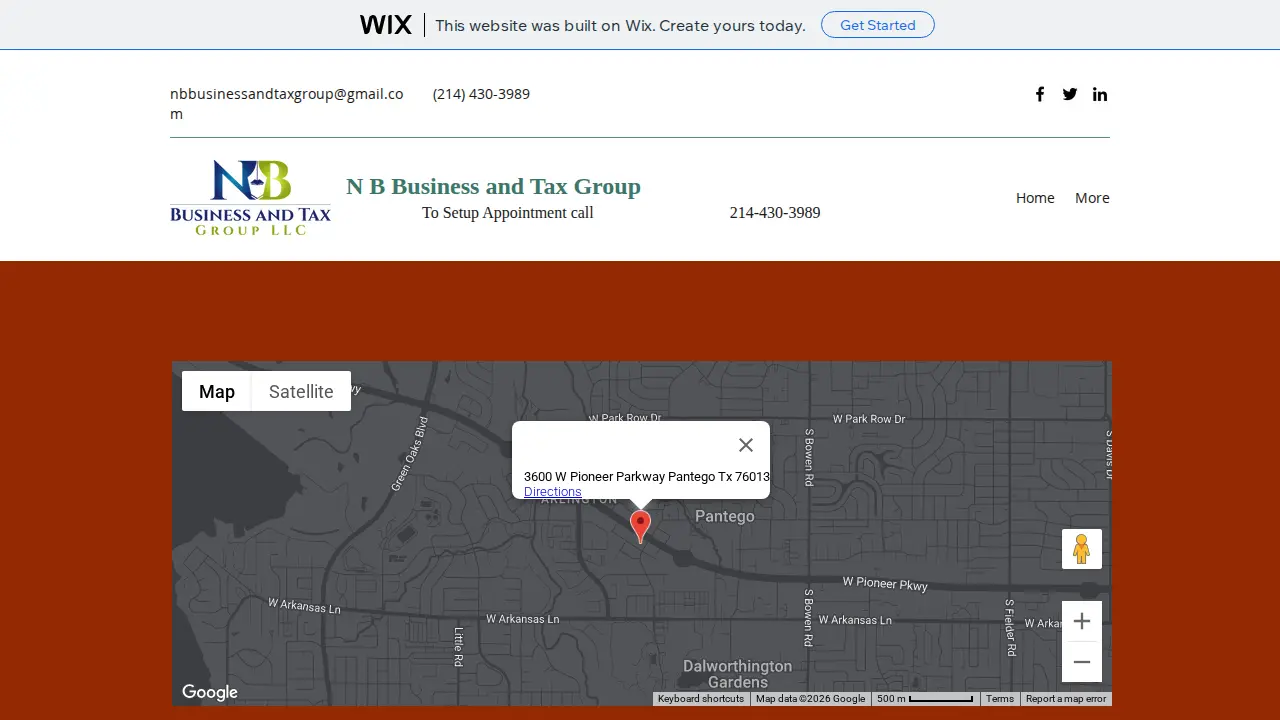Go to the Home page
This screenshot has height=720, width=1280.
click(1035, 198)
